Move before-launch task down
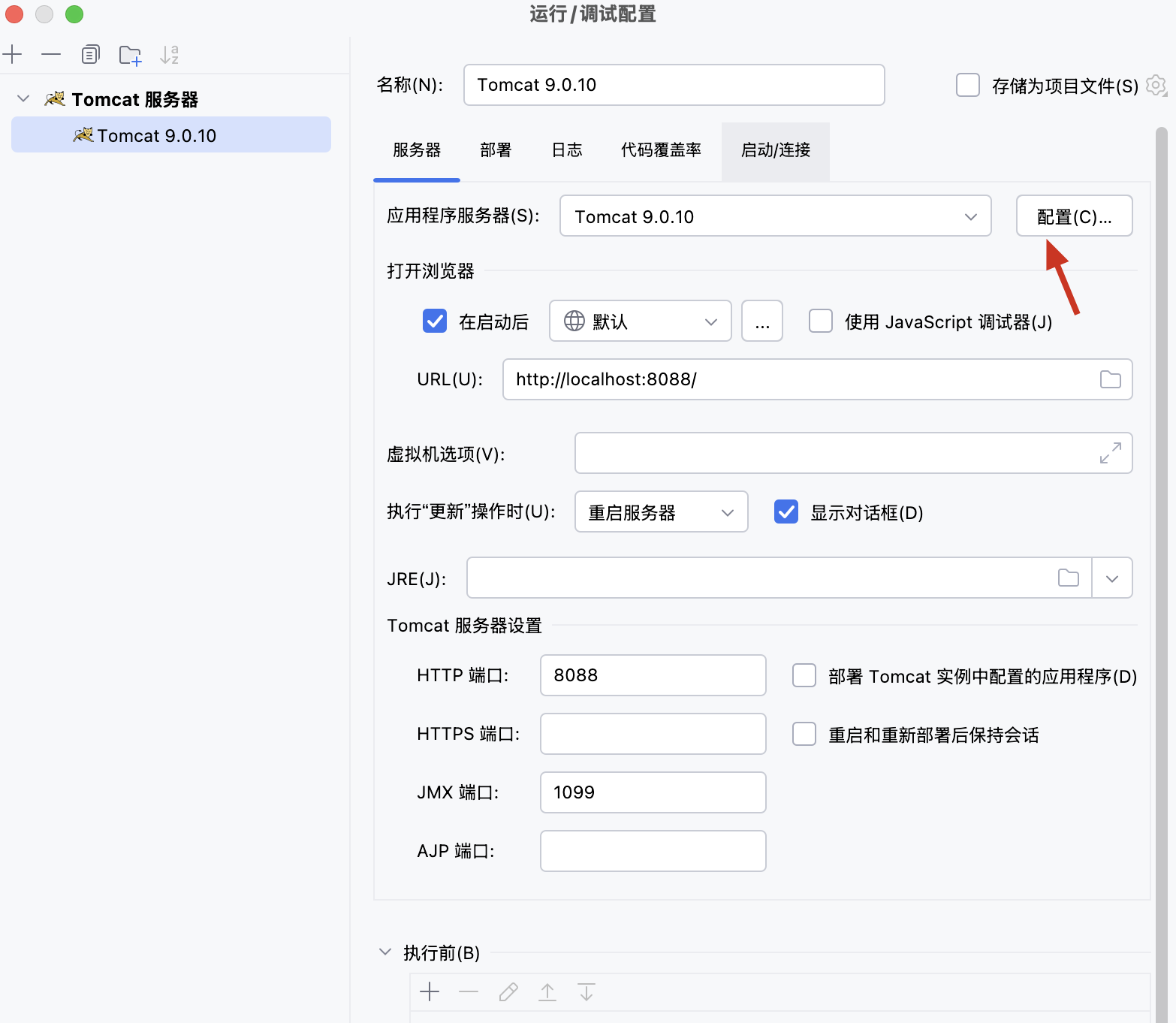The width and height of the screenshot is (1176, 1023). tap(586, 992)
